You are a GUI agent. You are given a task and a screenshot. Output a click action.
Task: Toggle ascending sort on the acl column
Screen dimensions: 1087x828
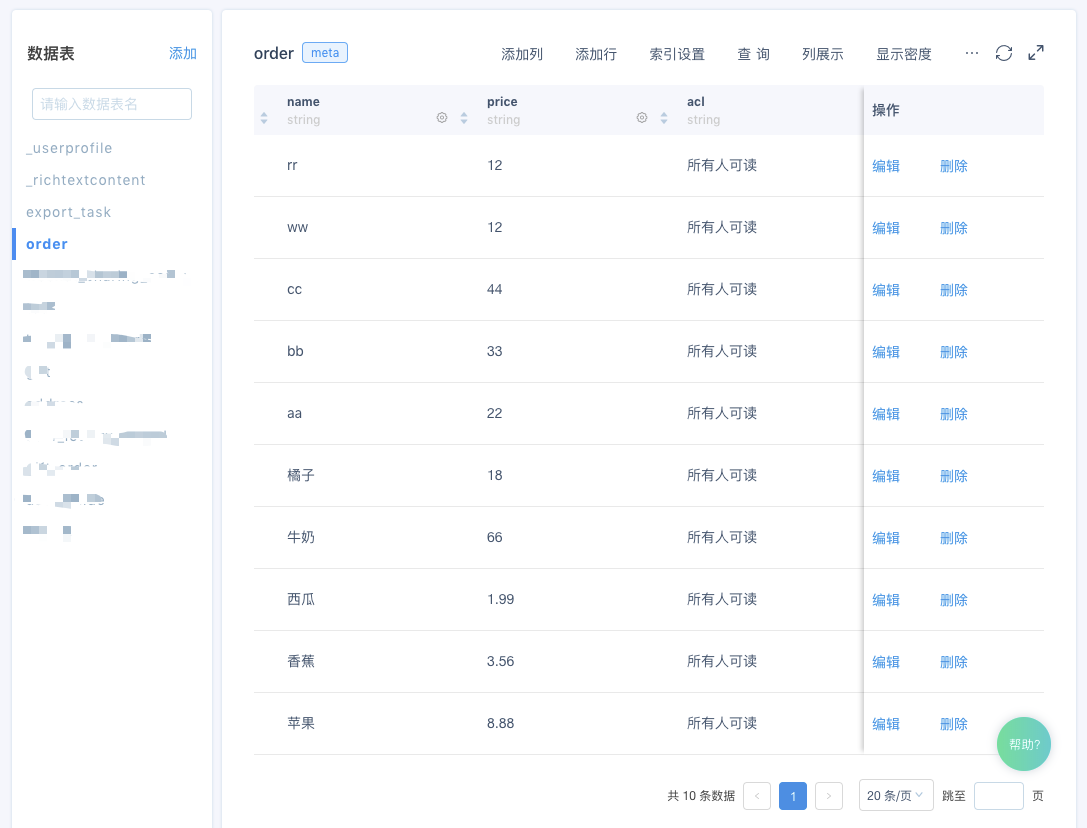(662, 112)
